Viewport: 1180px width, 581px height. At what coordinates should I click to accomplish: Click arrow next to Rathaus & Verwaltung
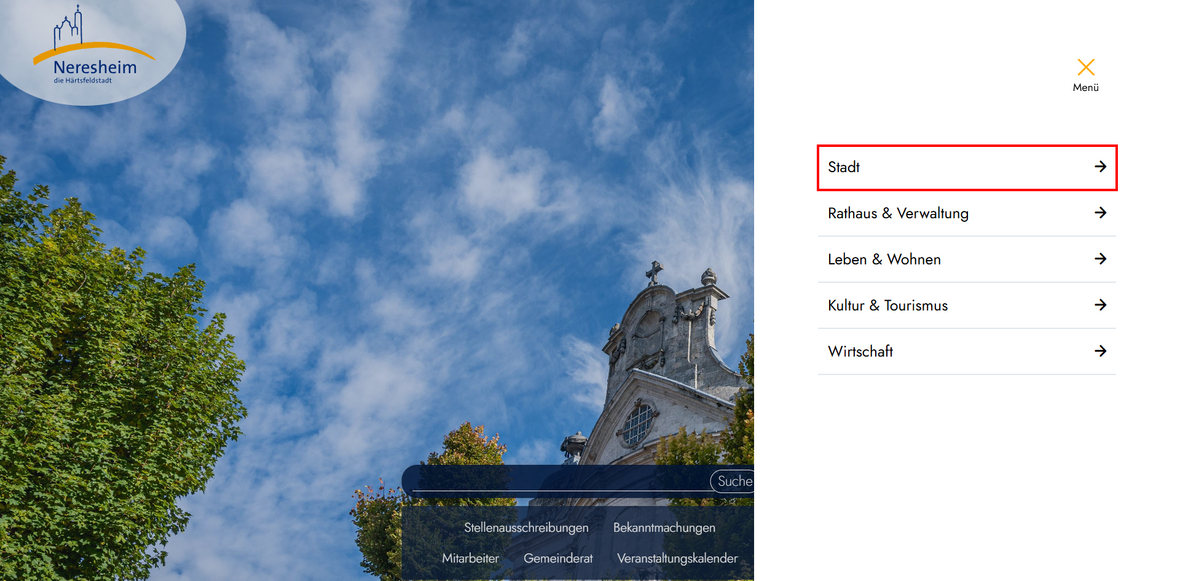tap(1100, 213)
